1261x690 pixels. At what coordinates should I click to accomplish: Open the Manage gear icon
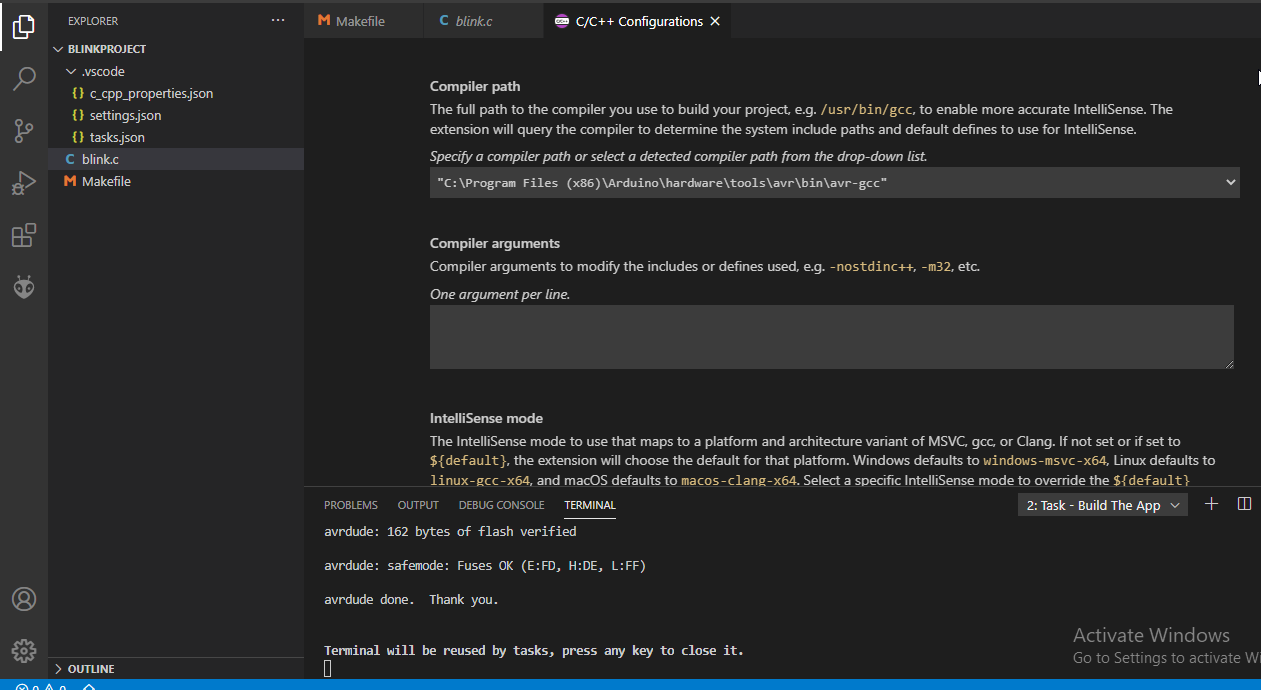23,650
